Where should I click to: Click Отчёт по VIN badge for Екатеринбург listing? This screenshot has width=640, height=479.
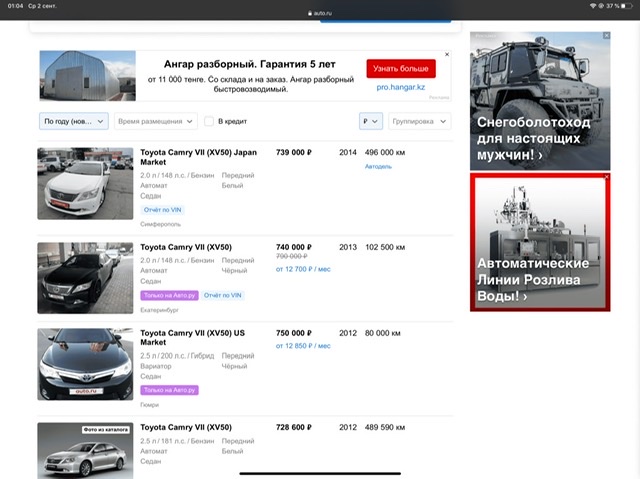tap(222, 295)
